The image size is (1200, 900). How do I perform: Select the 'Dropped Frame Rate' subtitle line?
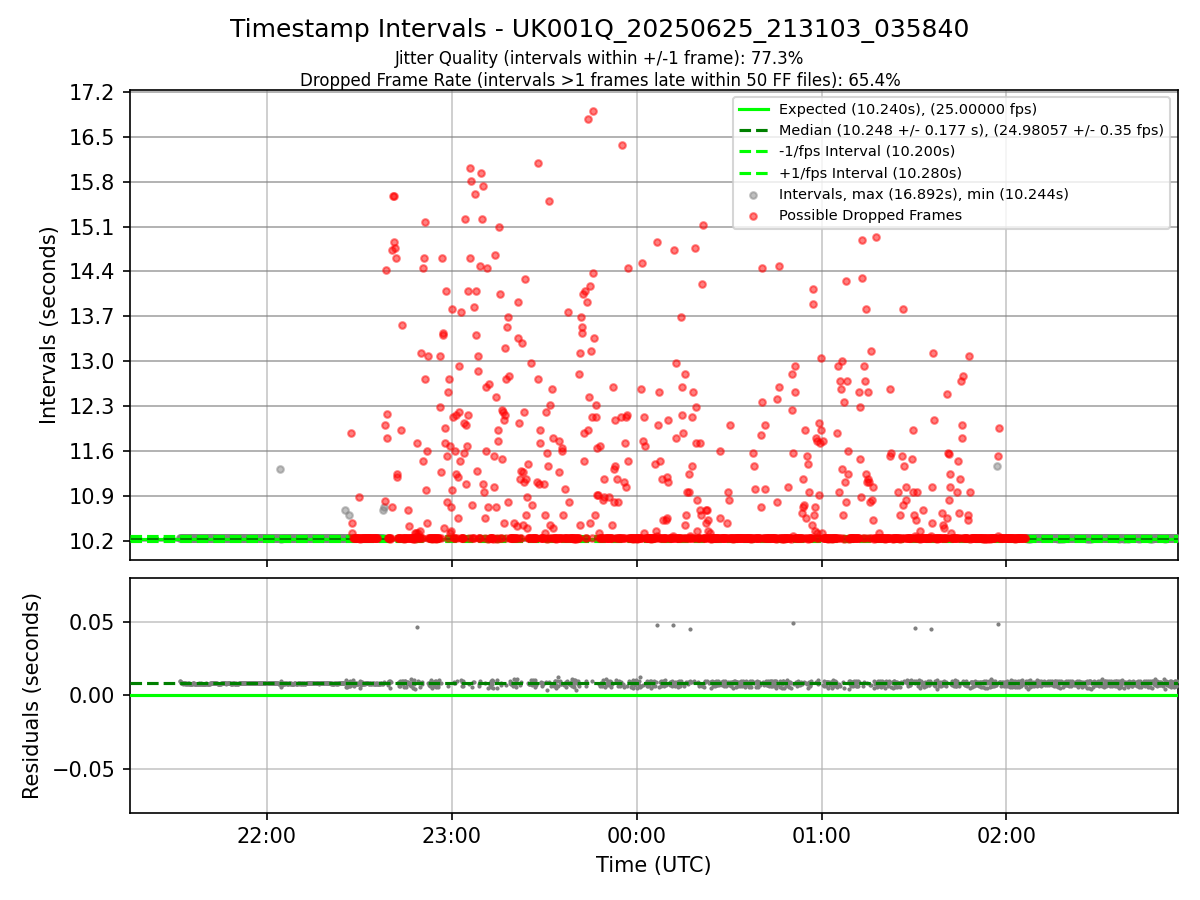click(x=599, y=80)
